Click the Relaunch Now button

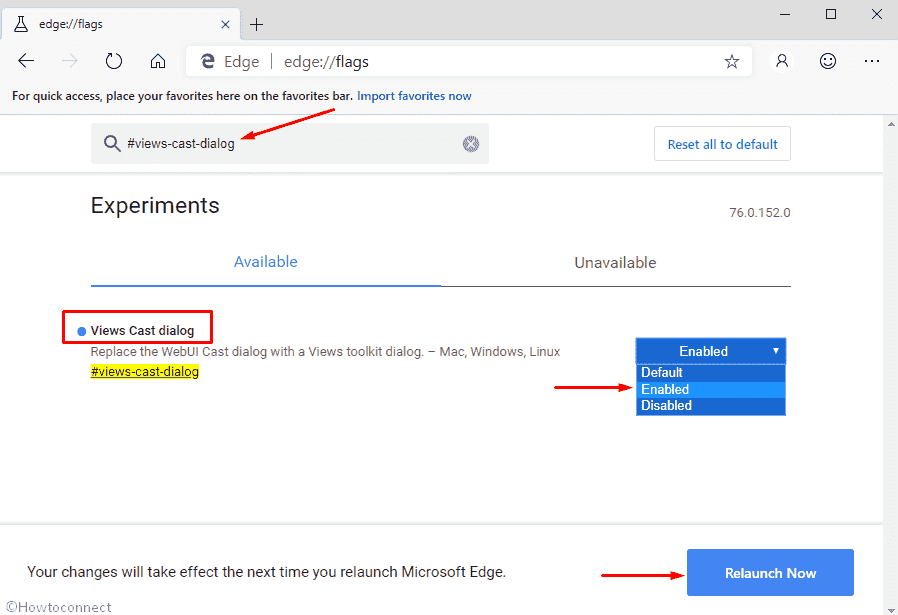(x=770, y=573)
